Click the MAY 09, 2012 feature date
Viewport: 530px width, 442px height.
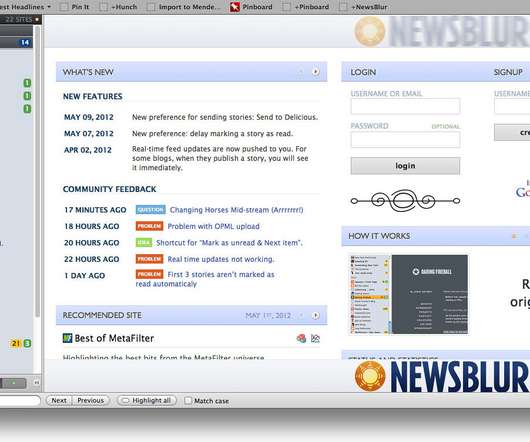[x=89, y=117]
